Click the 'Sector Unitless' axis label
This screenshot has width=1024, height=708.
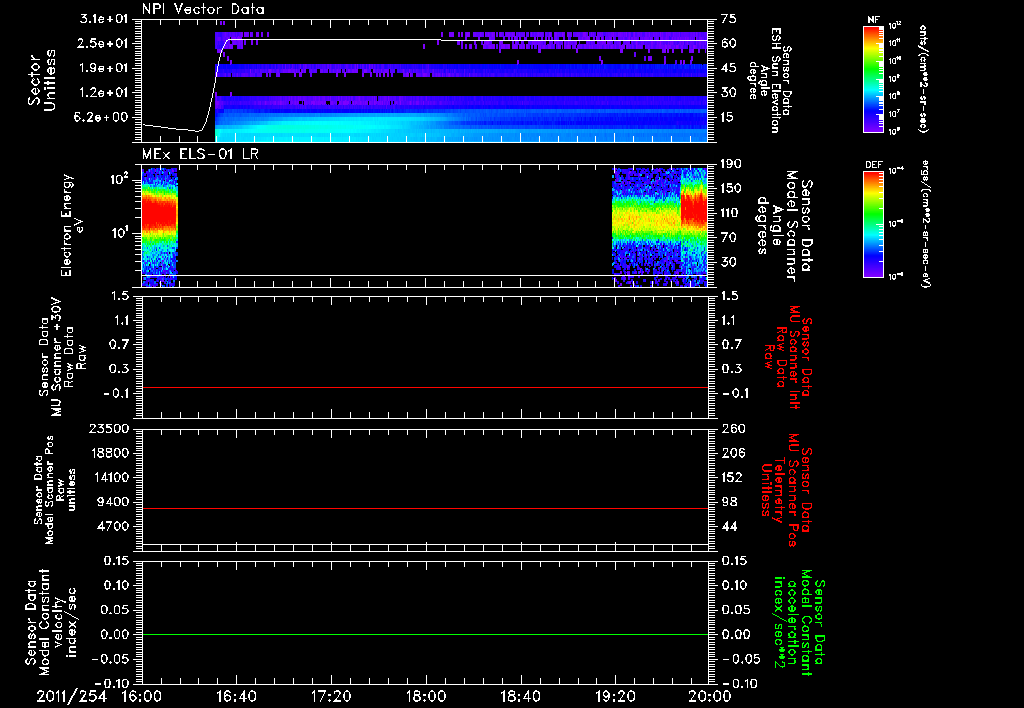tap(41, 80)
